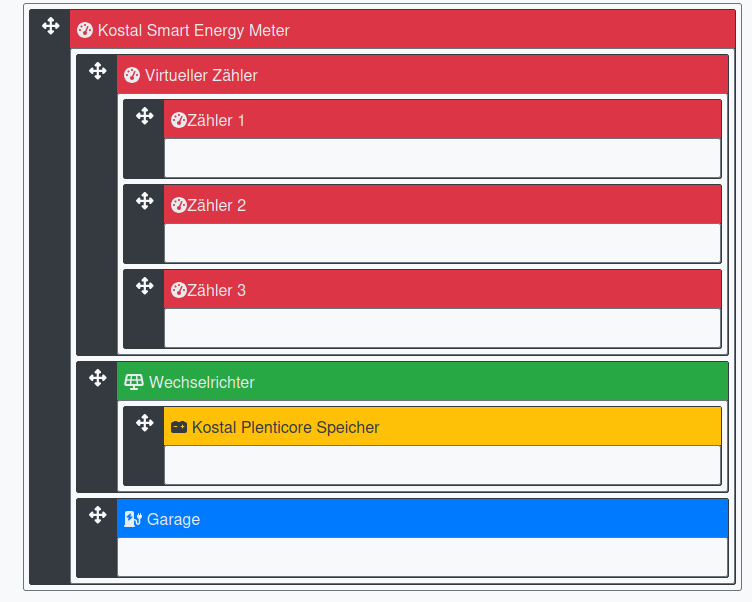Click the empty drop area under Zähler 1
Screen dimensions: 752x602
(x=443, y=158)
